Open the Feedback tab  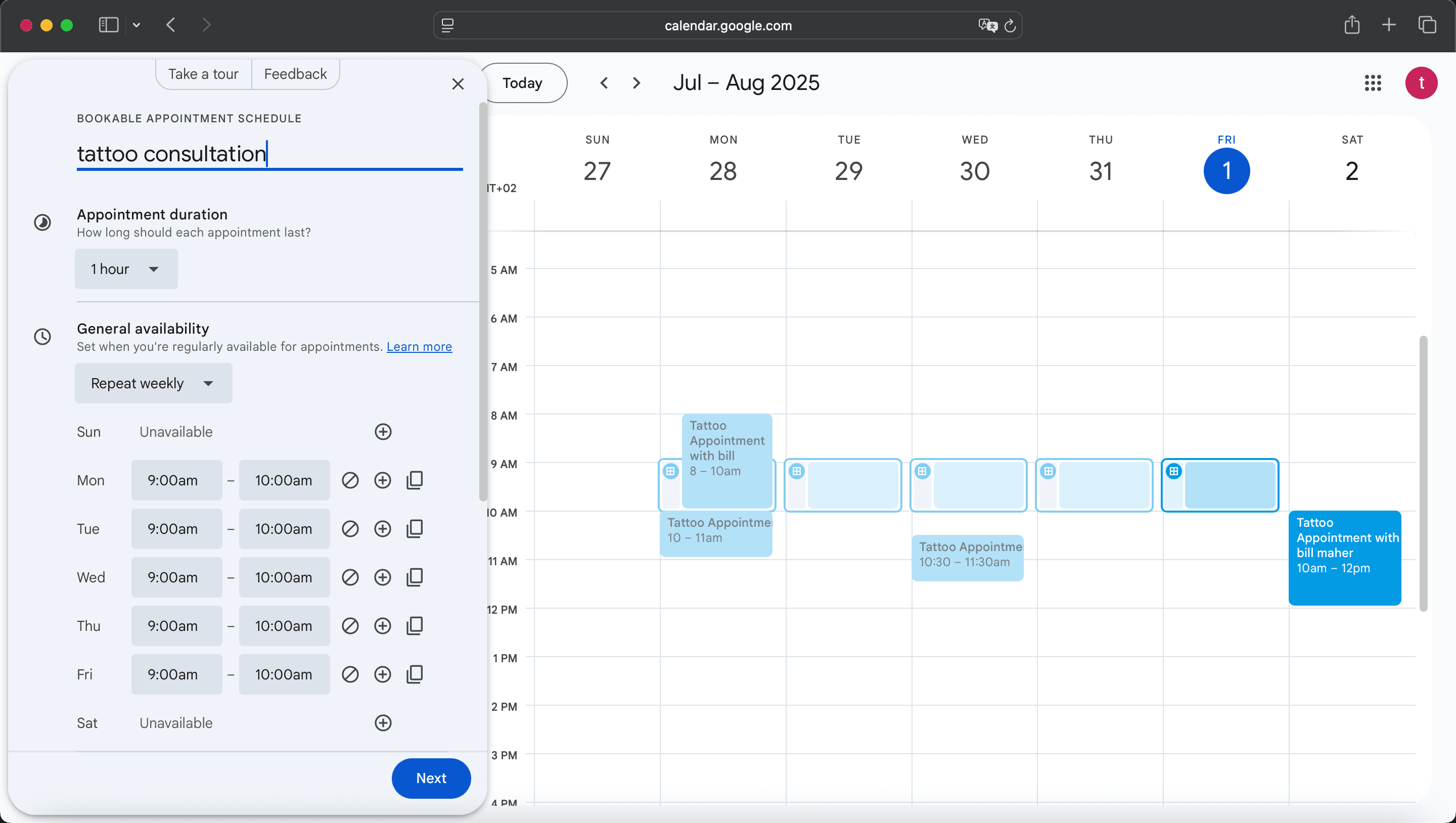click(x=295, y=74)
